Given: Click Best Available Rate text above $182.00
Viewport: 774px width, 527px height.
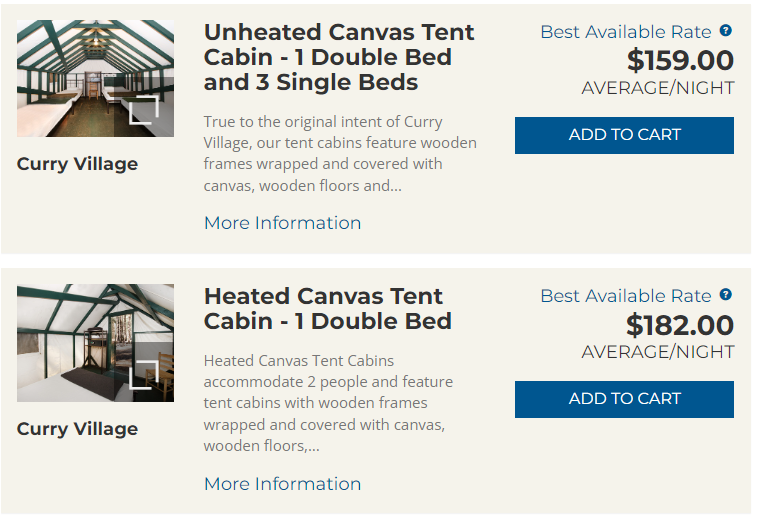Looking at the screenshot, I should pos(625,296).
